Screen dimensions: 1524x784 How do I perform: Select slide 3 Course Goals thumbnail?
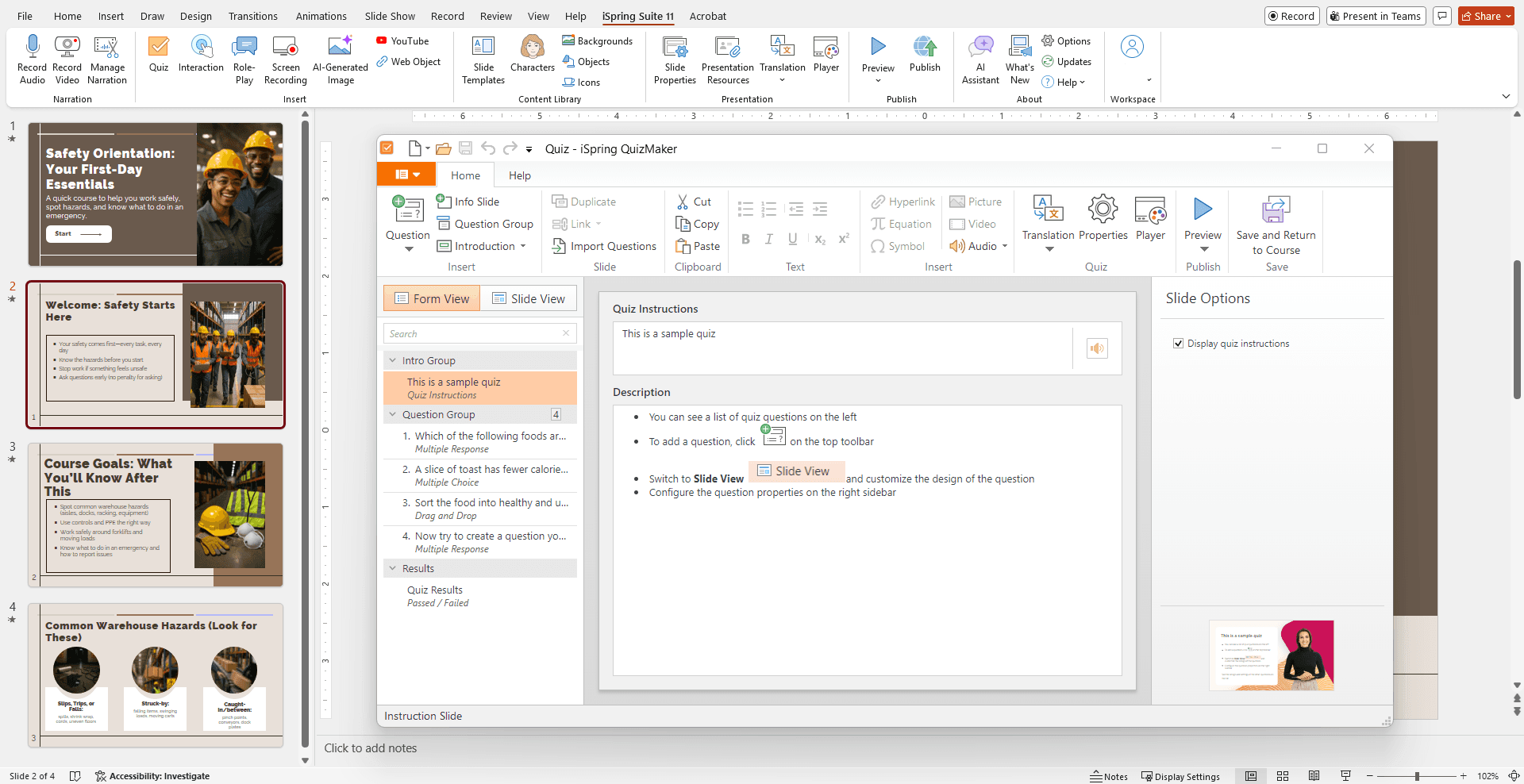pyautogui.click(x=156, y=514)
